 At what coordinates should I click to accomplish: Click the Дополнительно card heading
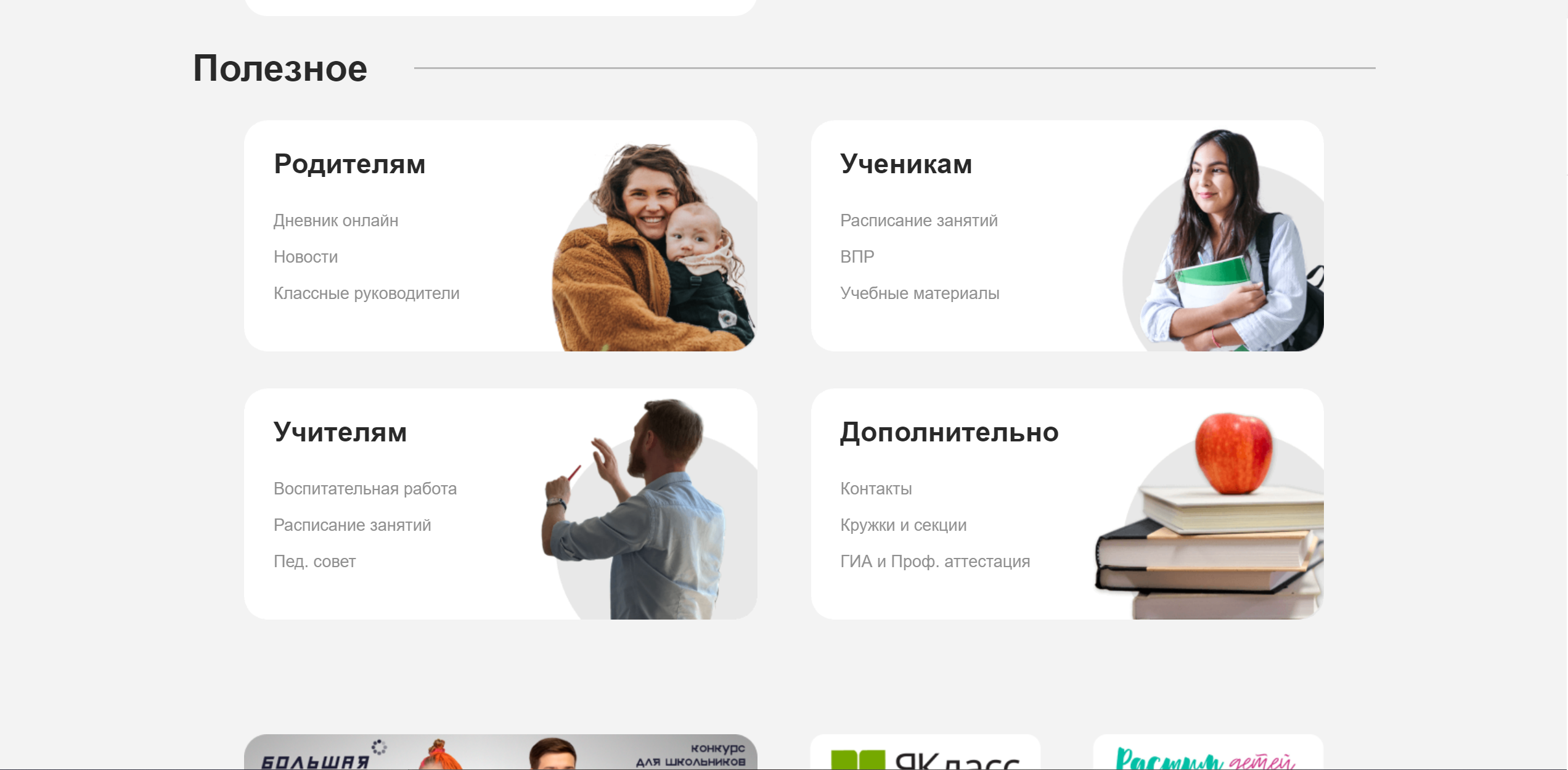click(x=949, y=432)
